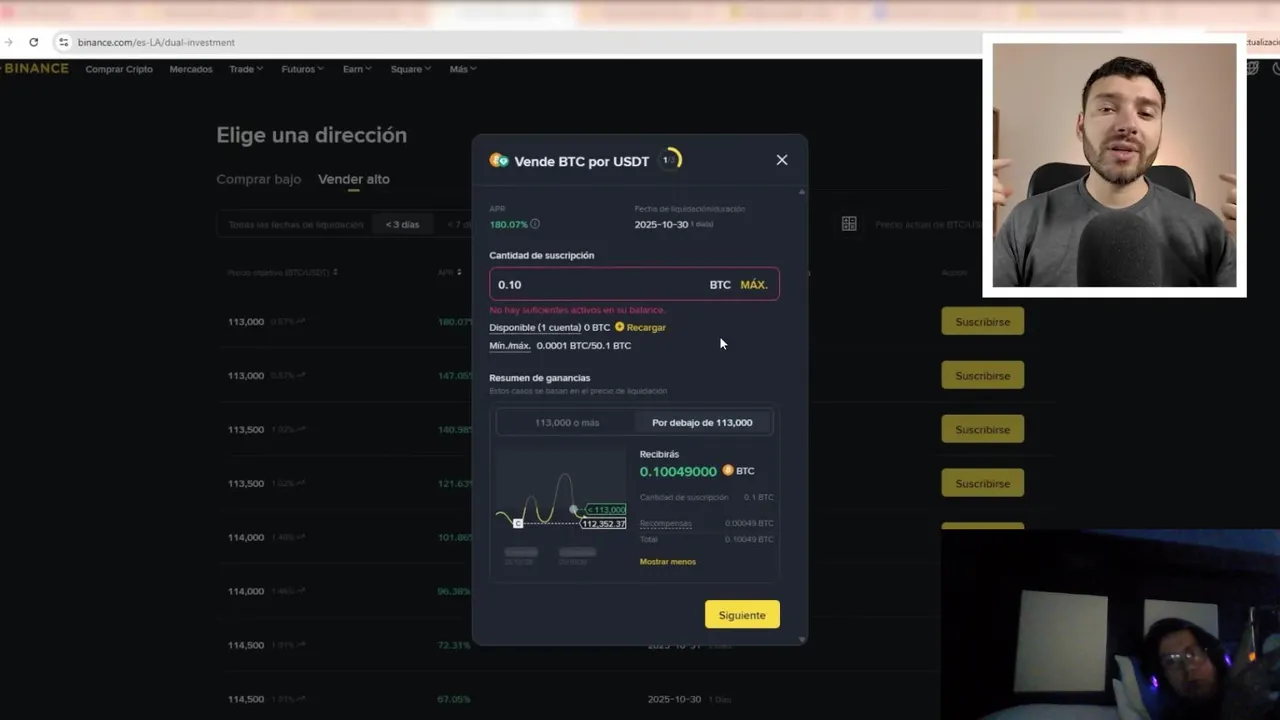The image size is (1280, 720).
Task: Filter by less than 3 días
Action: (403, 224)
